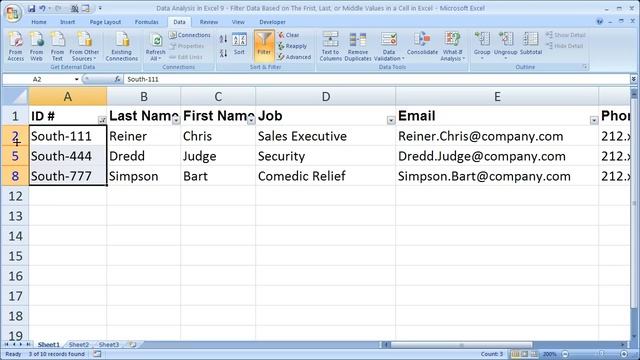Click Remove Duplicates
The image size is (640, 360).
358,47
